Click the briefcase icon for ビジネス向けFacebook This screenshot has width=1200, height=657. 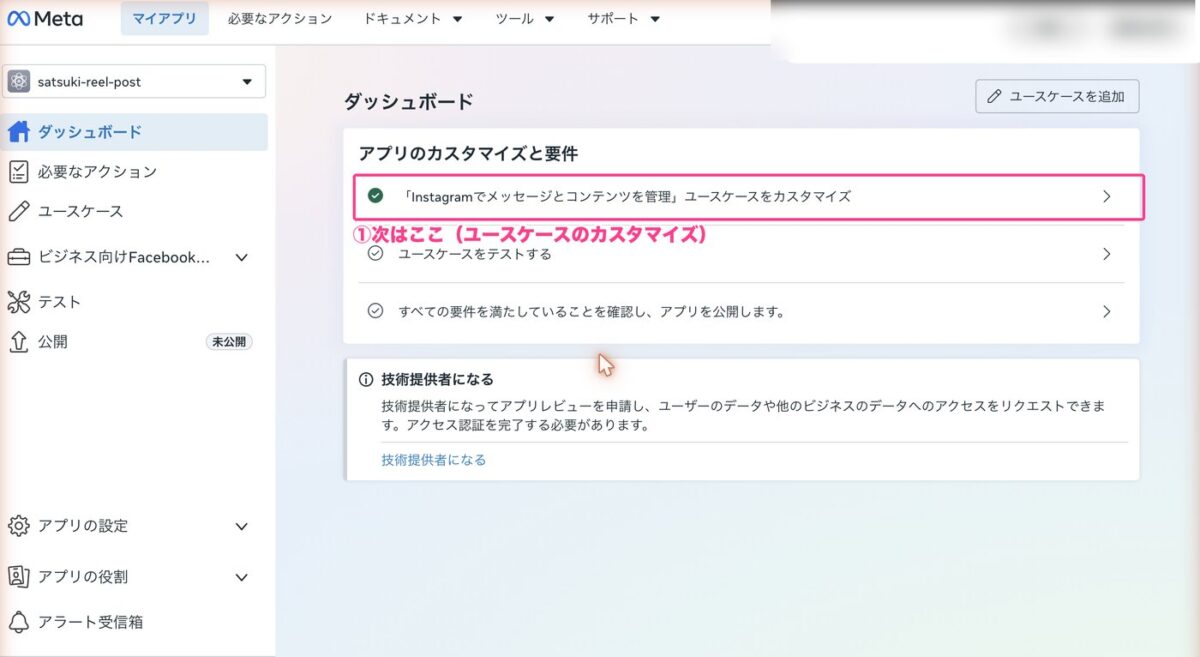coord(18,258)
